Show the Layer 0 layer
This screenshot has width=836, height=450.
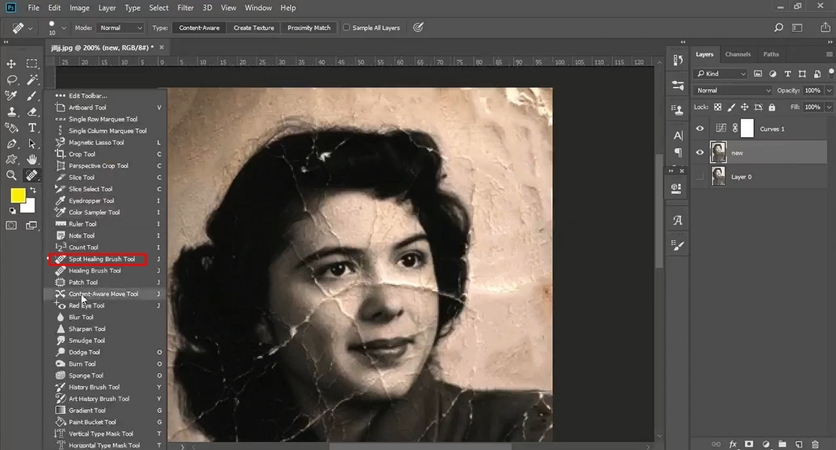point(700,176)
